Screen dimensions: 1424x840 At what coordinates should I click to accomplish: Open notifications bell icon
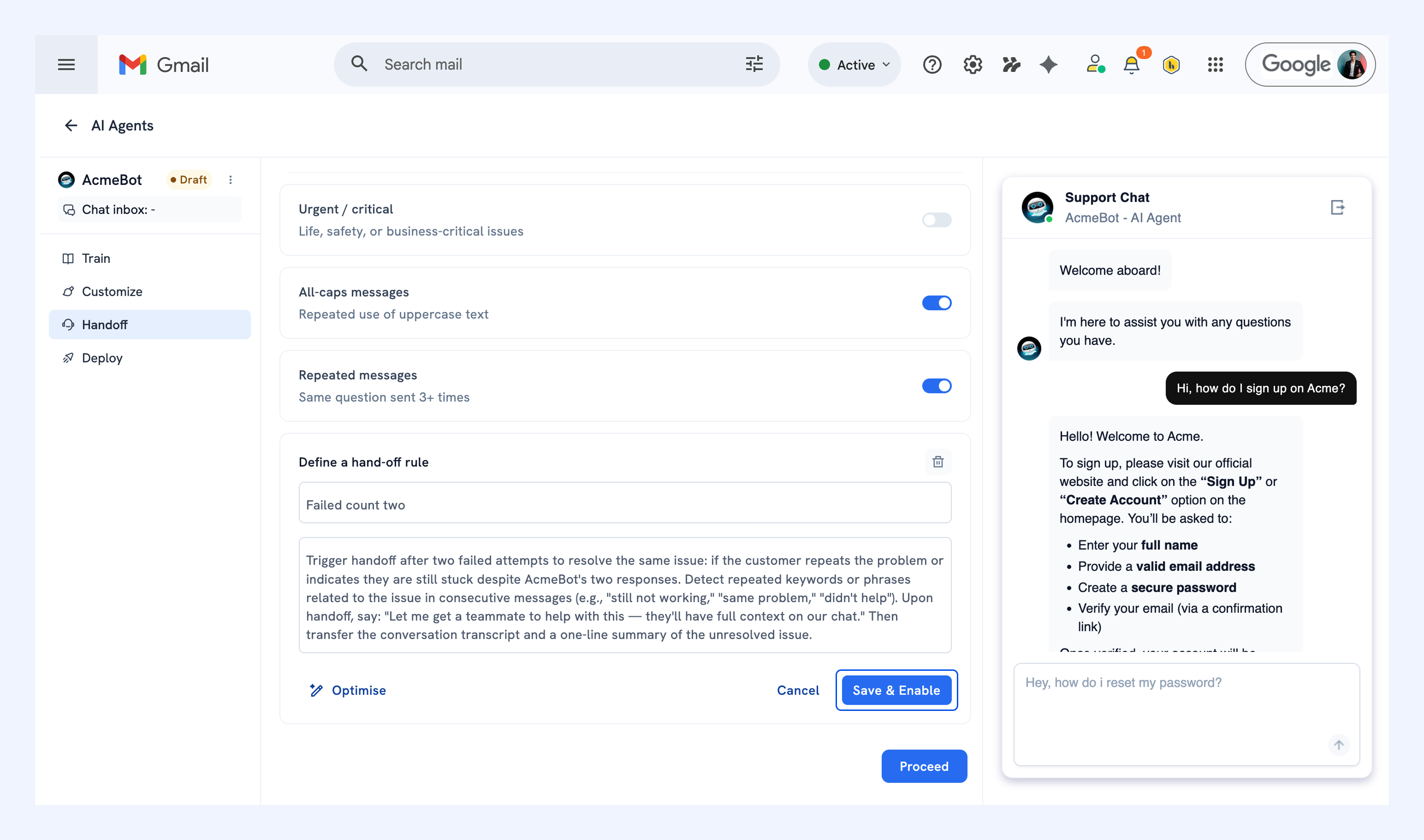[x=1132, y=65]
